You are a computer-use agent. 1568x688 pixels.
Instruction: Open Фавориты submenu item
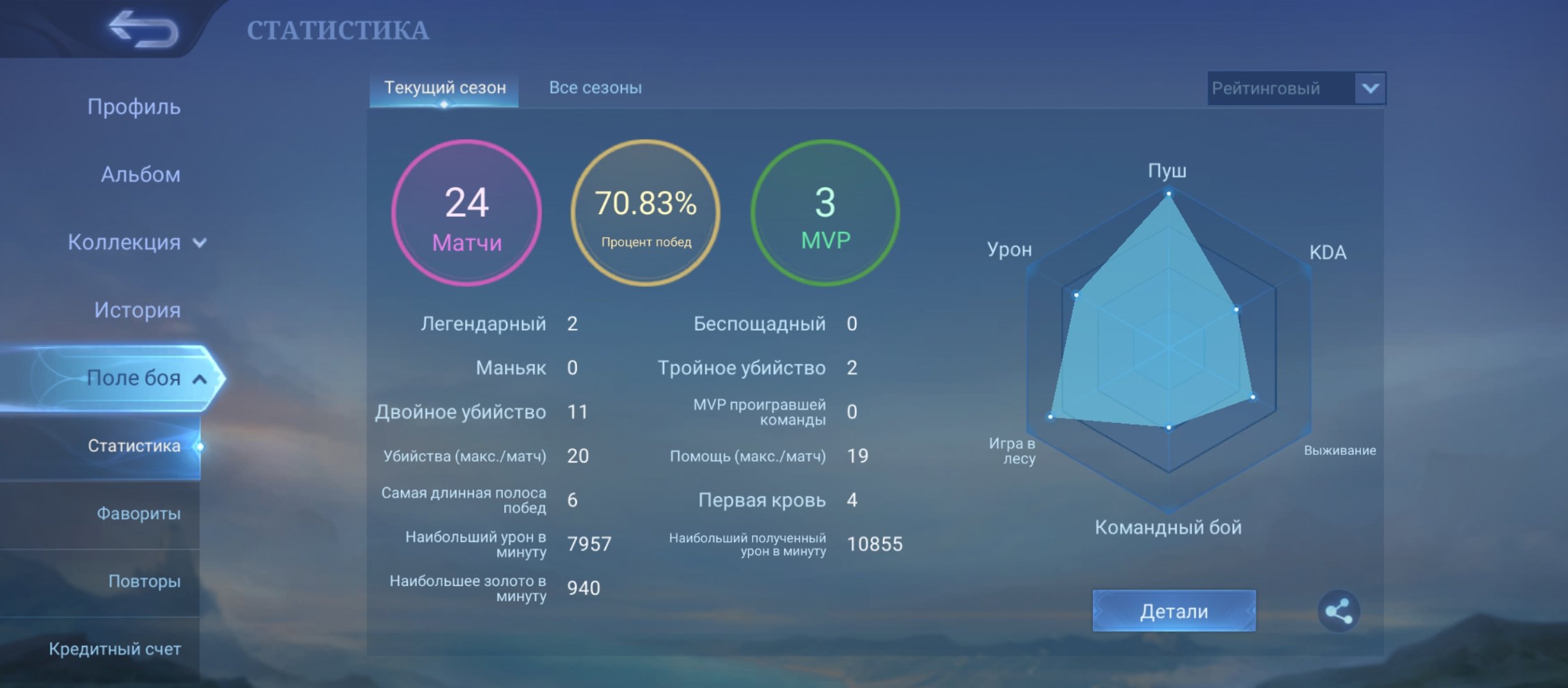[138, 513]
